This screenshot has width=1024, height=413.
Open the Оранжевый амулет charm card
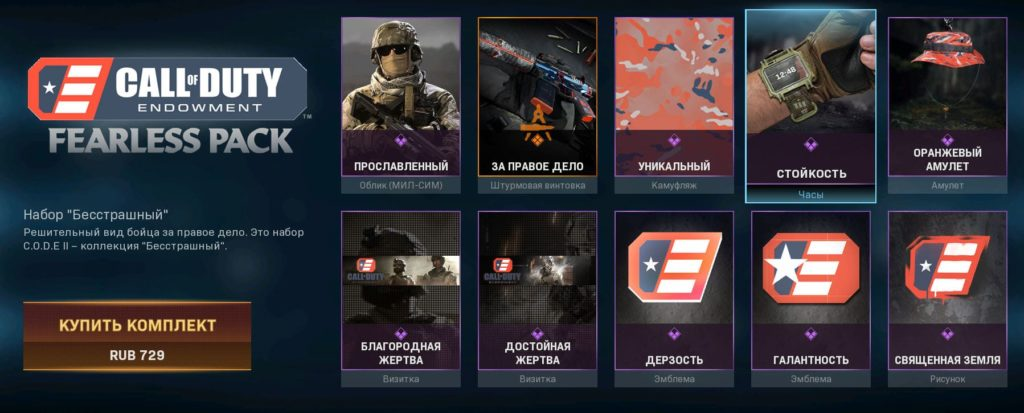click(947, 105)
